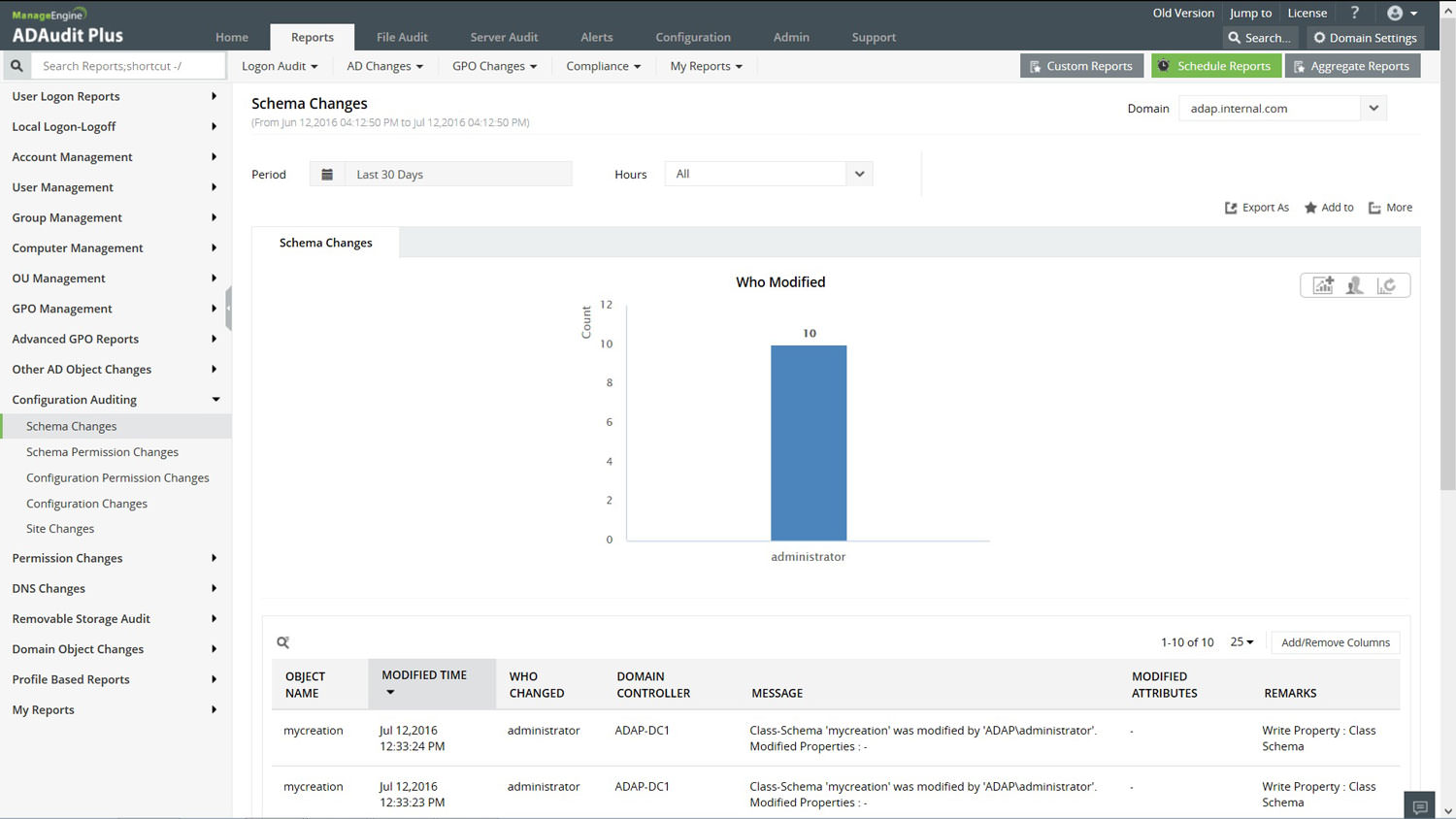Open the help question mark icon
The height and width of the screenshot is (819, 1456).
pos(1355,13)
